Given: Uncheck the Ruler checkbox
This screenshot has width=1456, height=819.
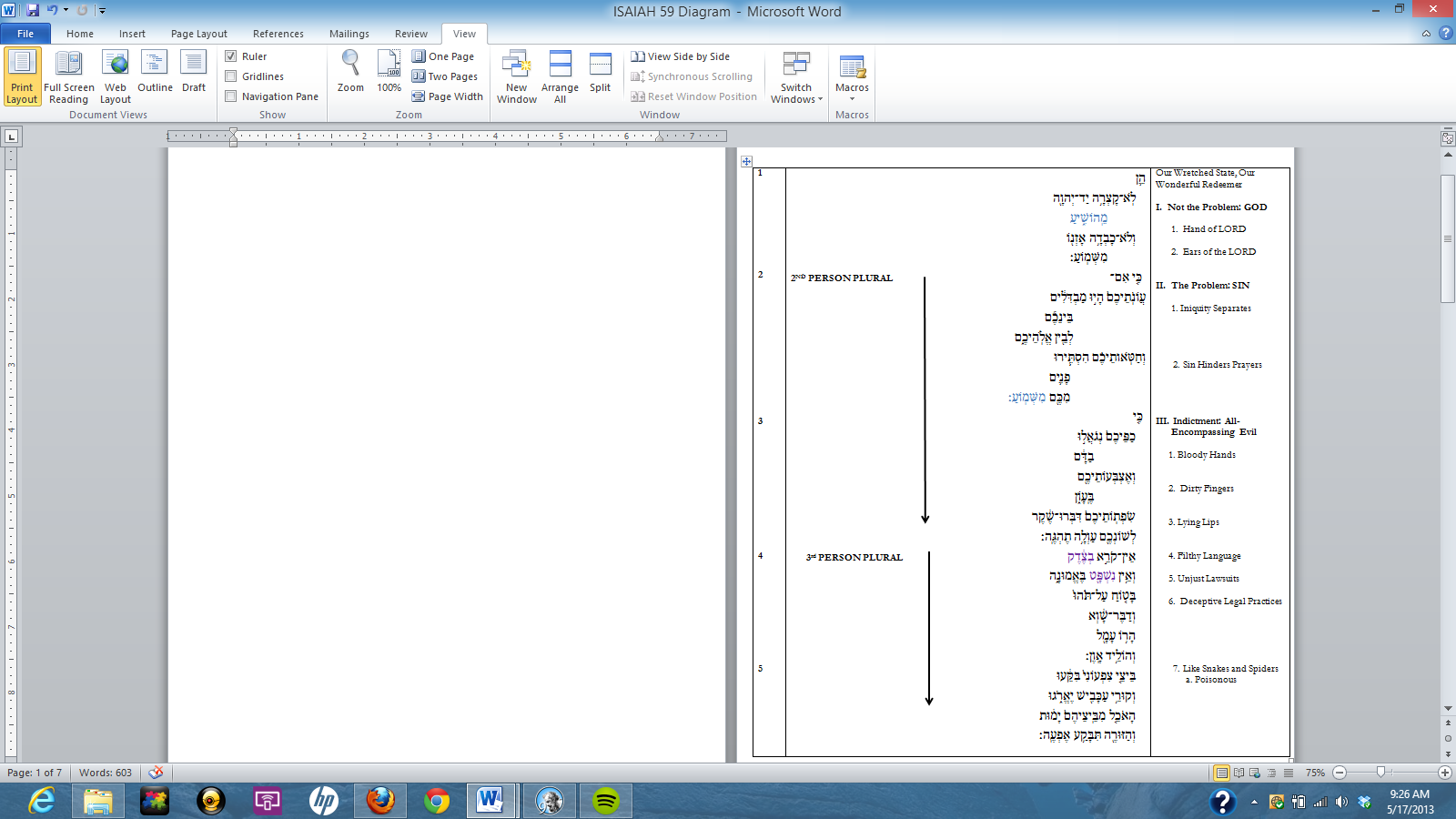Looking at the screenshot, I should pos(231,56).
